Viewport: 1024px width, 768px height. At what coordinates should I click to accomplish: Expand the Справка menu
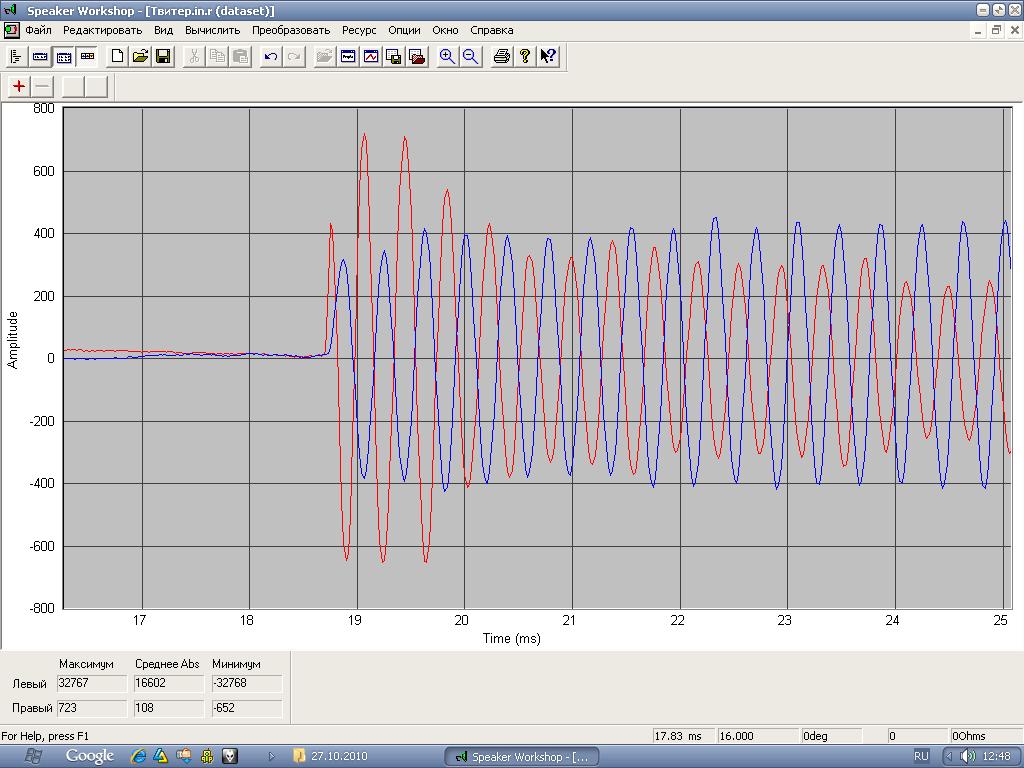(491, 30)
